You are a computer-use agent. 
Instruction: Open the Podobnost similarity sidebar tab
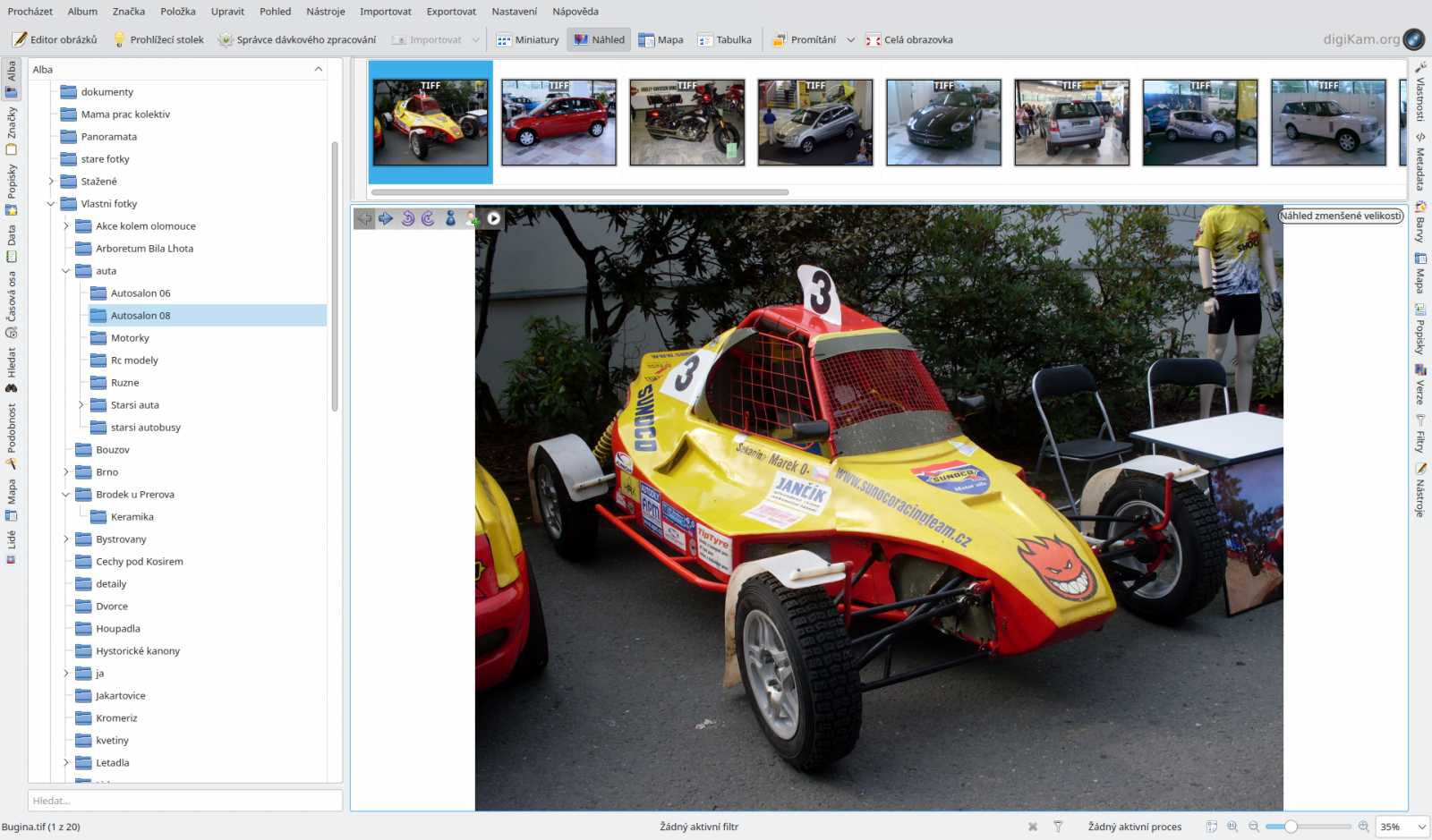pyautogui.click(x=12, y=436)
